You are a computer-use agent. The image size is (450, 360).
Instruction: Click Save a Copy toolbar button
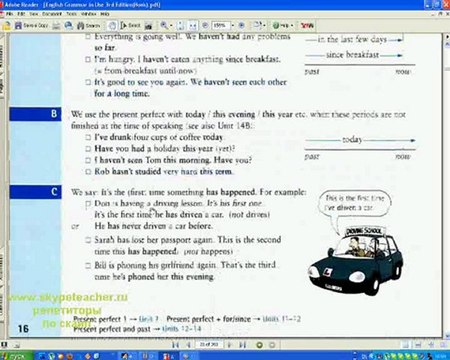[x=32, y=25]
